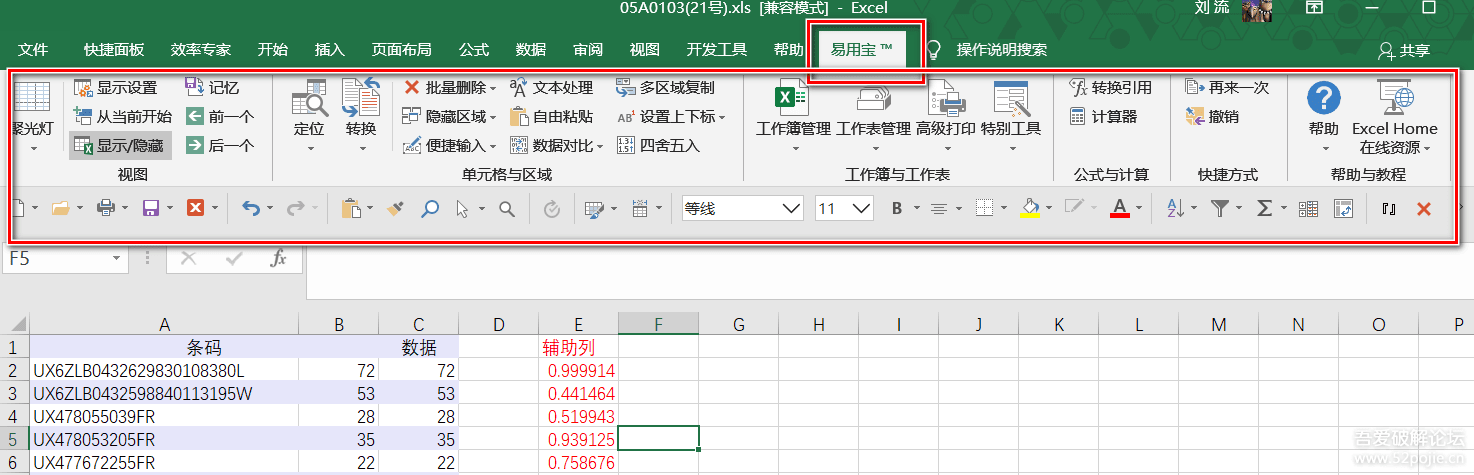The height and width of the screenshot is (475, 1474).
Task: Click the printer icon in toolbar
Action: (x=105, y=208)
